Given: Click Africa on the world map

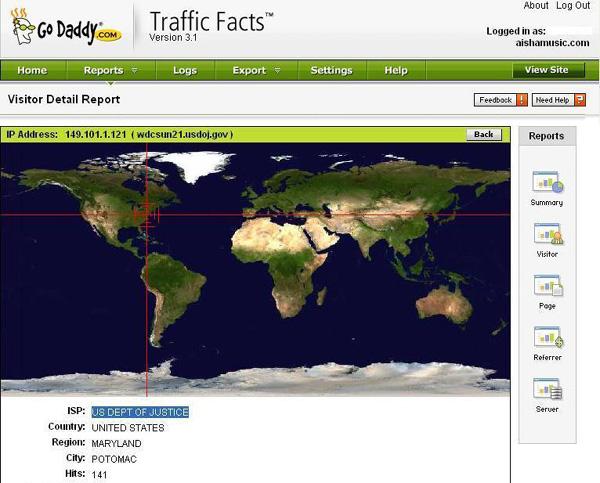Looking at the screenshot, I should (x=278, y=266).
